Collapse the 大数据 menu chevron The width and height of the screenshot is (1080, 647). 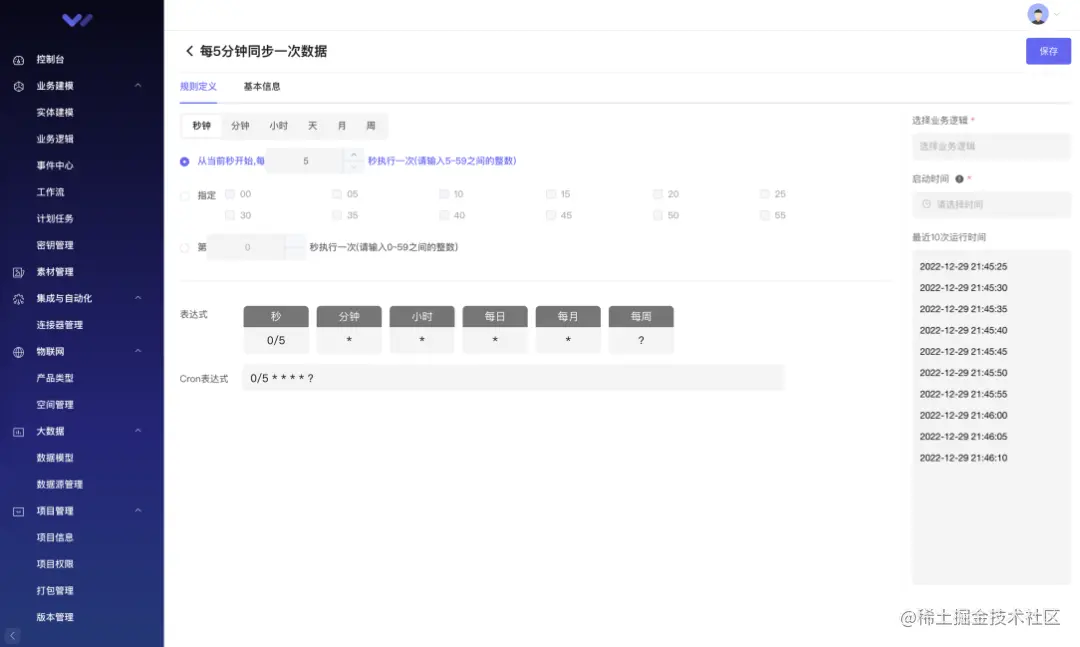tap(138, 431)
